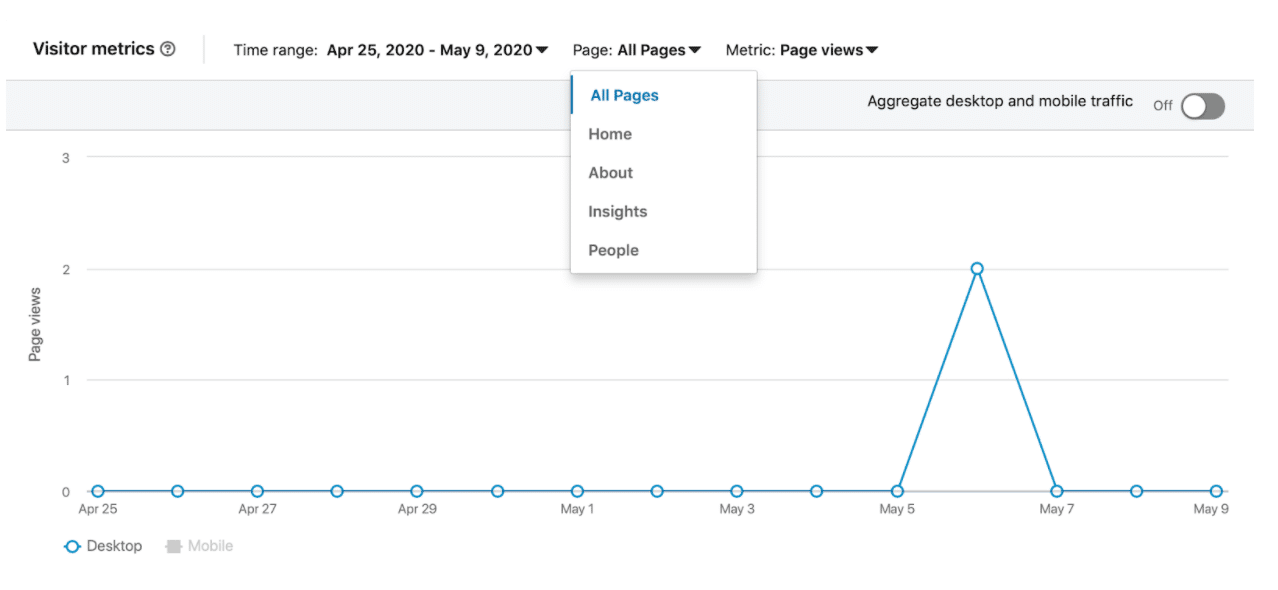Open the Visitor metrics help tooltip icon
Image resolution: width=1278 pixels, height=590 pixels.
167,48
